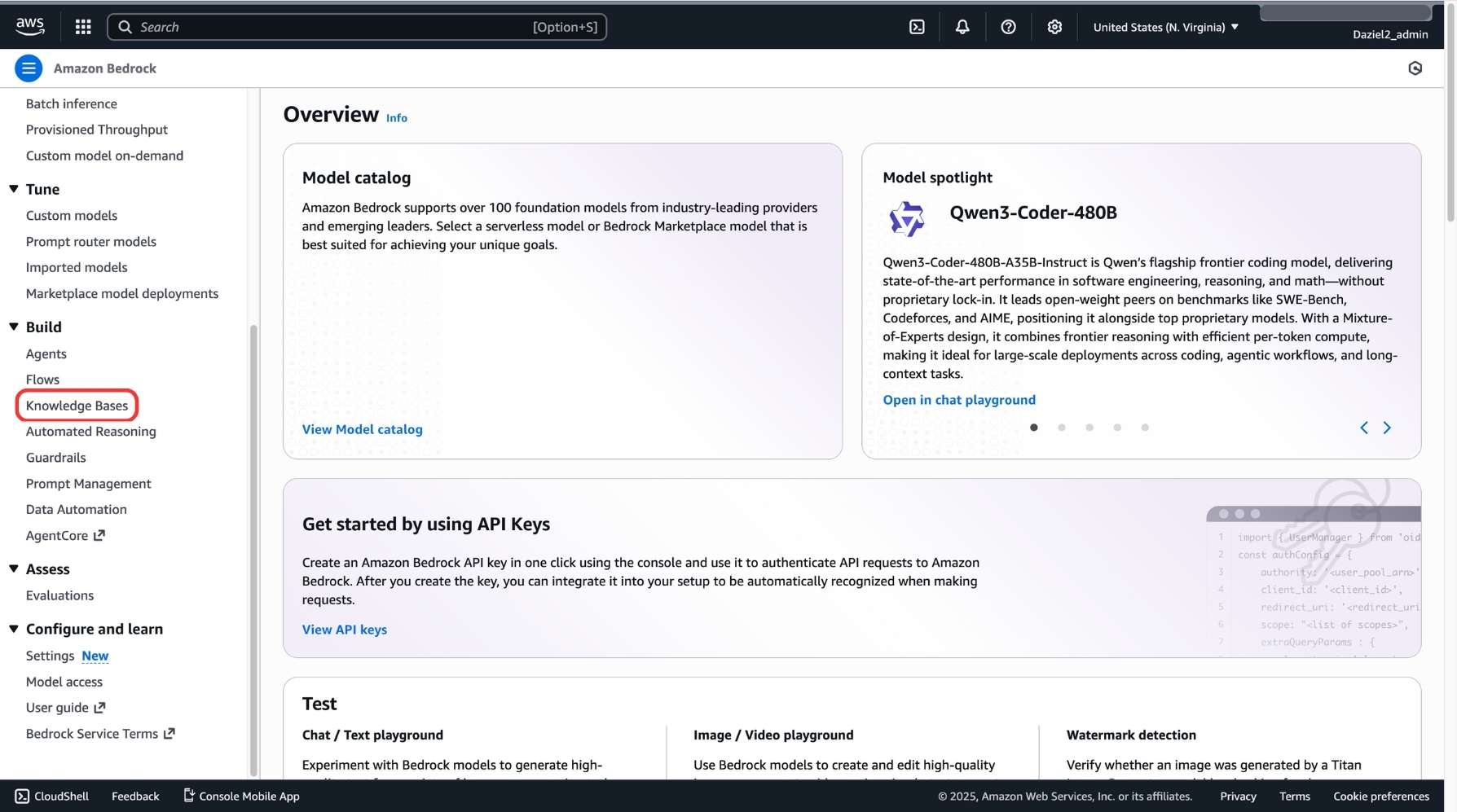The width and height of the screenshot is (1457, 812).
Task: Click the AWS home logo
Action: point(29,25)
